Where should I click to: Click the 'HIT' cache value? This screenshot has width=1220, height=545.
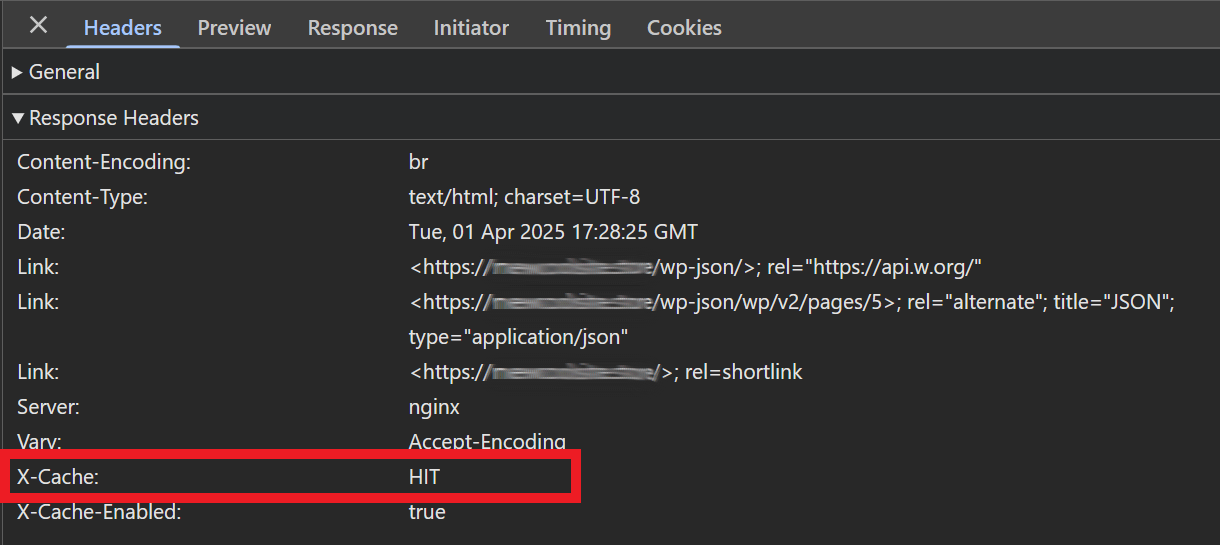pos(424,477)
